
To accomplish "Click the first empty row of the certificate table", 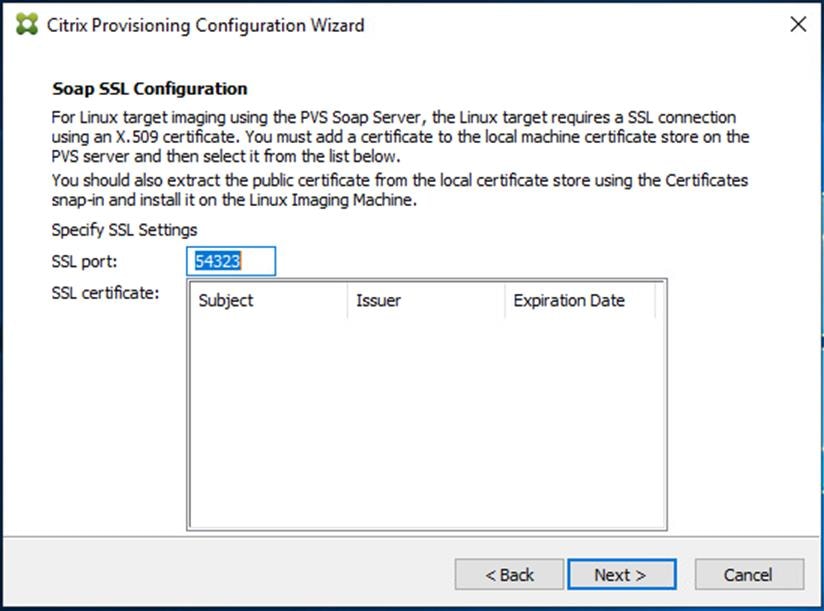I will click(x=425, y=325).
